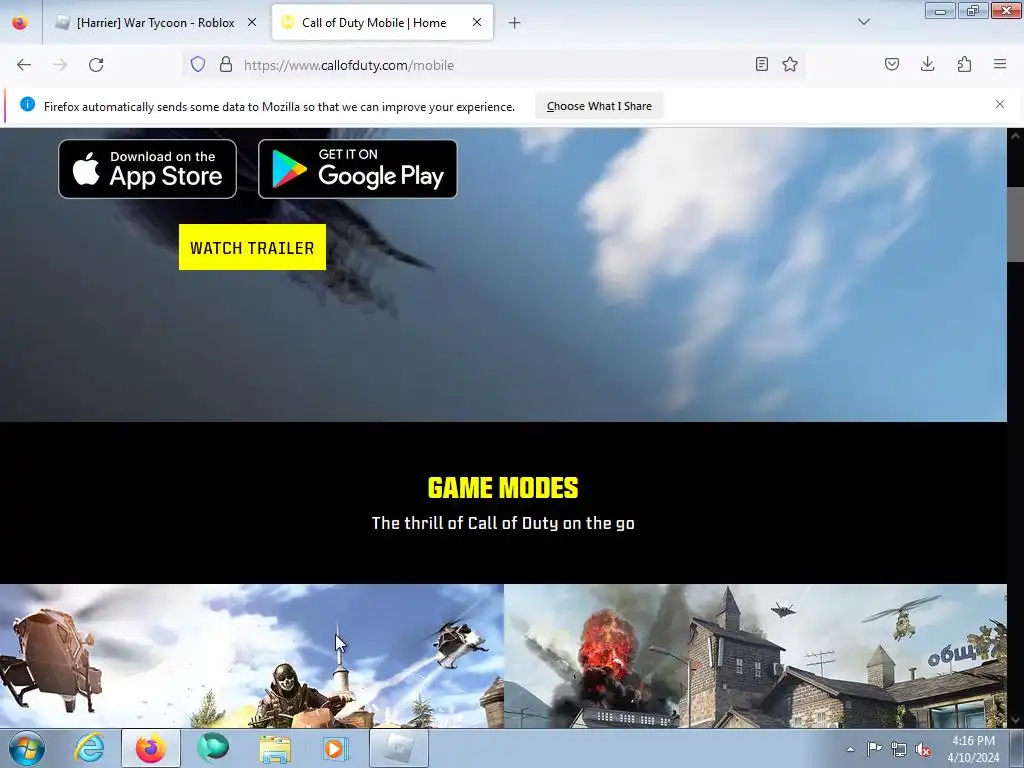Dismiss the Firefox data notification bar
Image resolution: width=1024 pixels, height=768 pixels.
[x=1000, y=104]
